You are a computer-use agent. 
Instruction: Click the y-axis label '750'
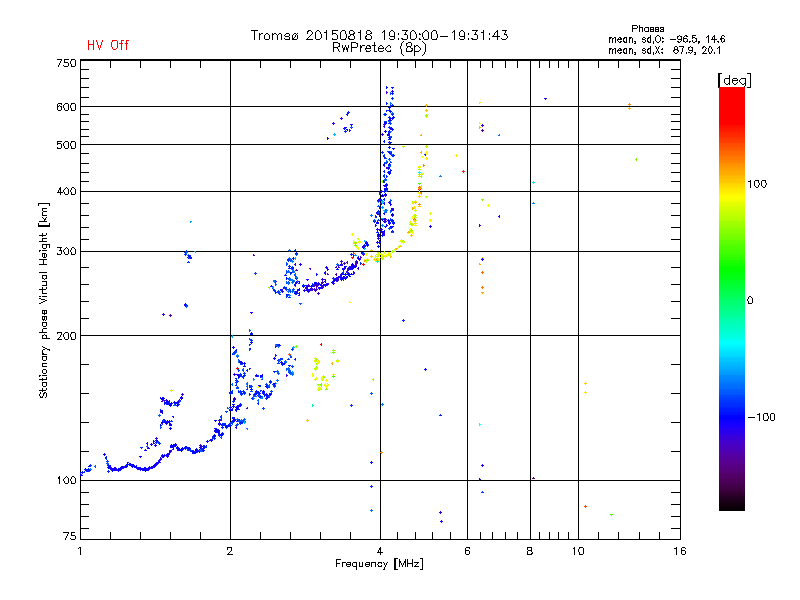tap(66, 63)
